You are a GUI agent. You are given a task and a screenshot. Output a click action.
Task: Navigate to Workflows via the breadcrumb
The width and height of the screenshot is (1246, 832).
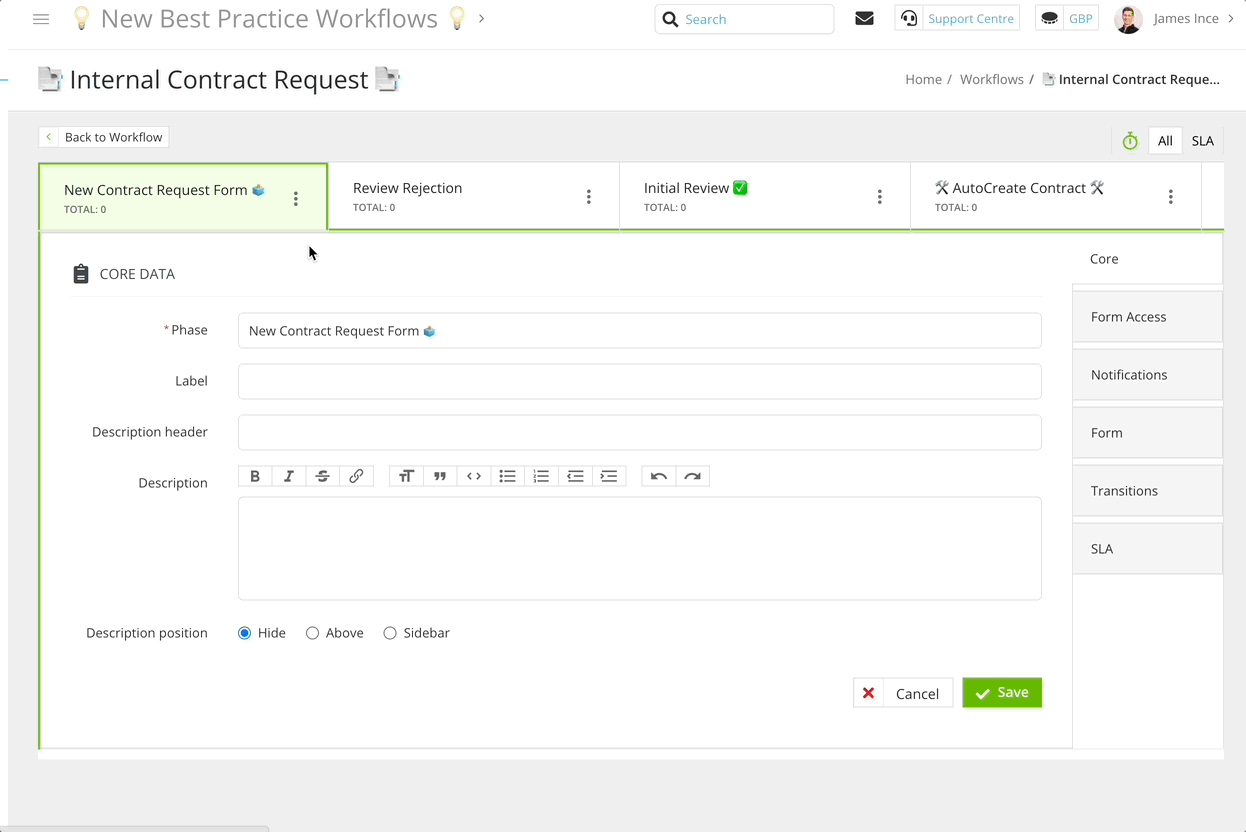pyautogui.click(x=991, y=79)
